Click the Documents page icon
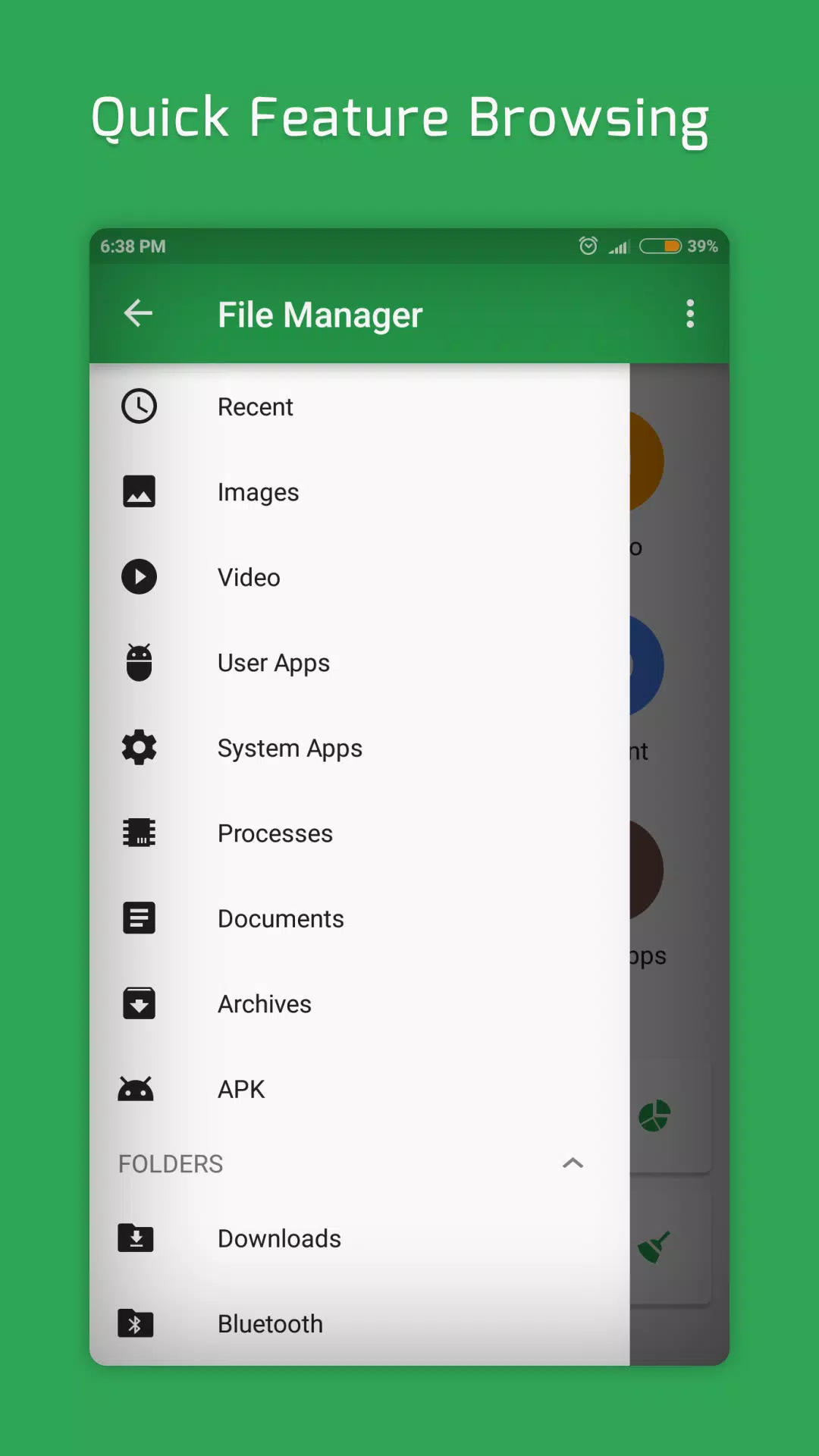This screenshot has width=819, height=1456. coord(139,918)
